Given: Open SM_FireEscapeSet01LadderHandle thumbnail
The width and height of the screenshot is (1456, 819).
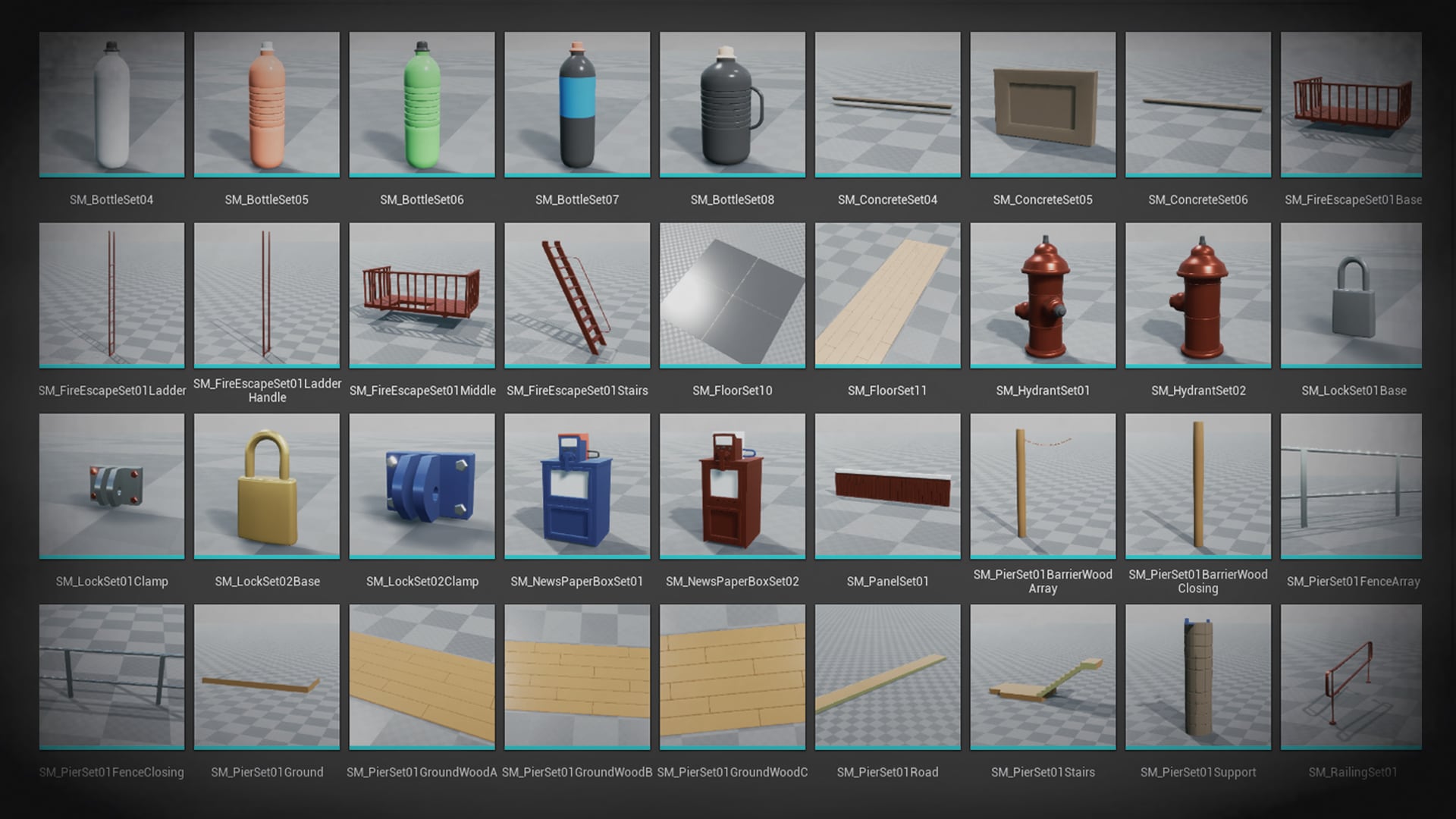Looking at the screenshot, I should [267, 296].
